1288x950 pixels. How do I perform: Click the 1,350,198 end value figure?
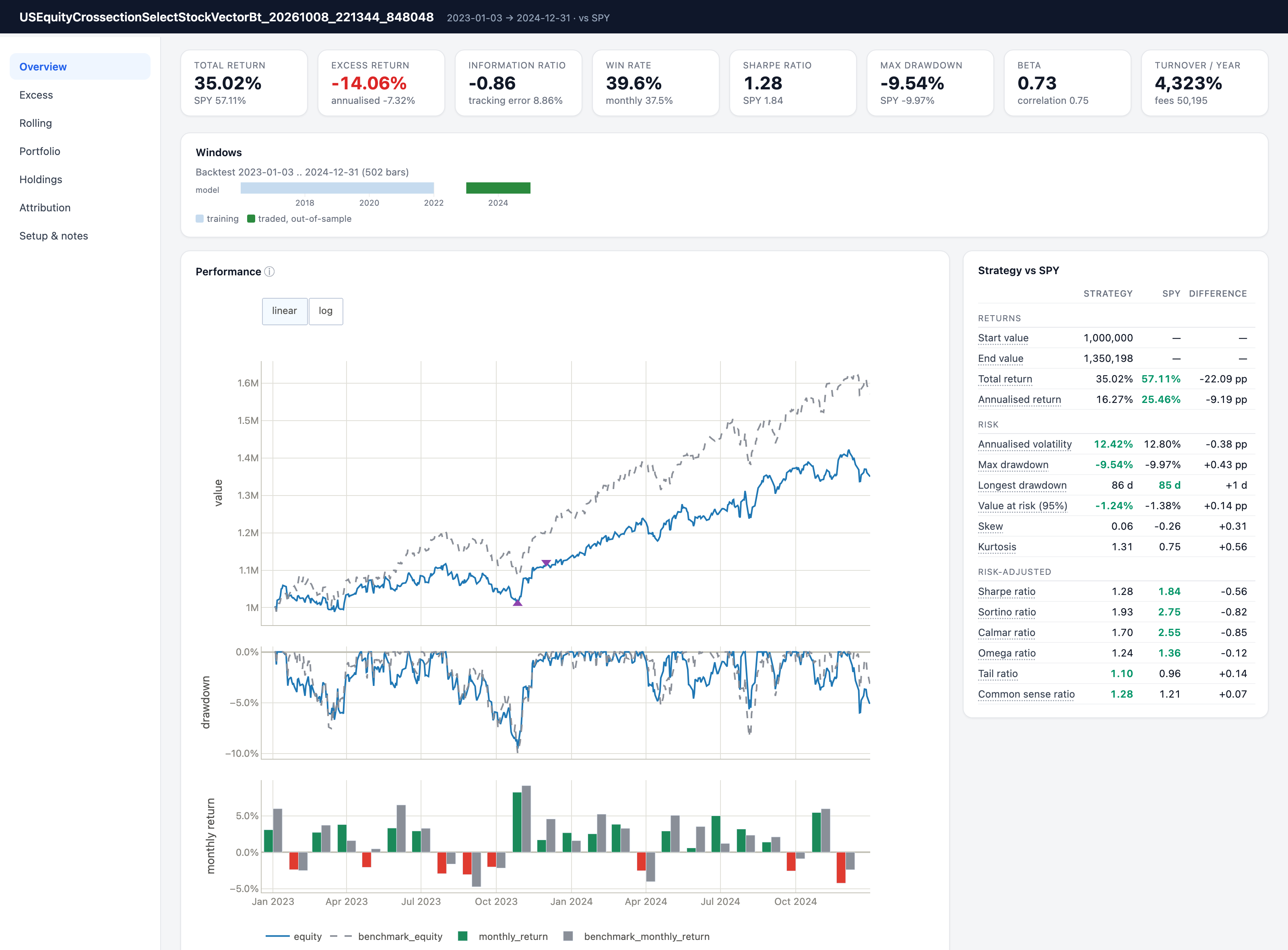tap(1108, 358)
